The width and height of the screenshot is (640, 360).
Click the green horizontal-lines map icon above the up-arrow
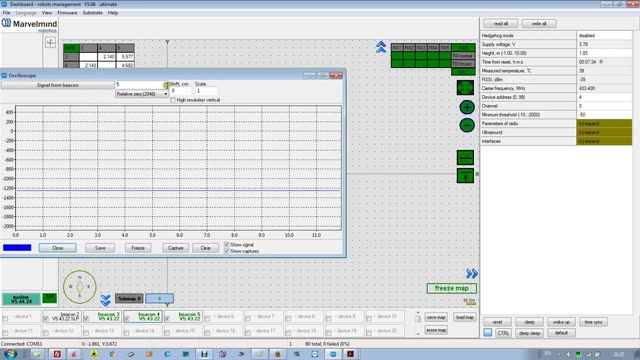pos(465,158)
